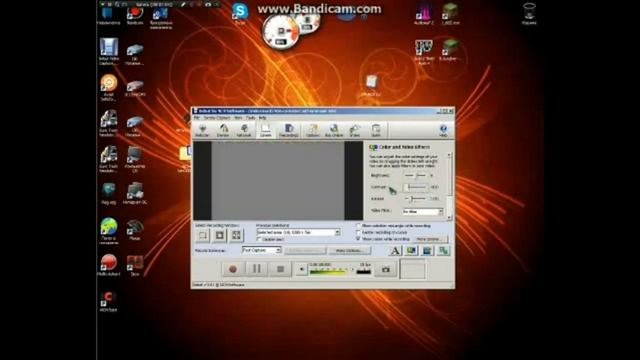The width and height of the screenshot is (640, 360).
Task: Open the Recycle Bin desktop icon
Action: [x=529, y=14]
